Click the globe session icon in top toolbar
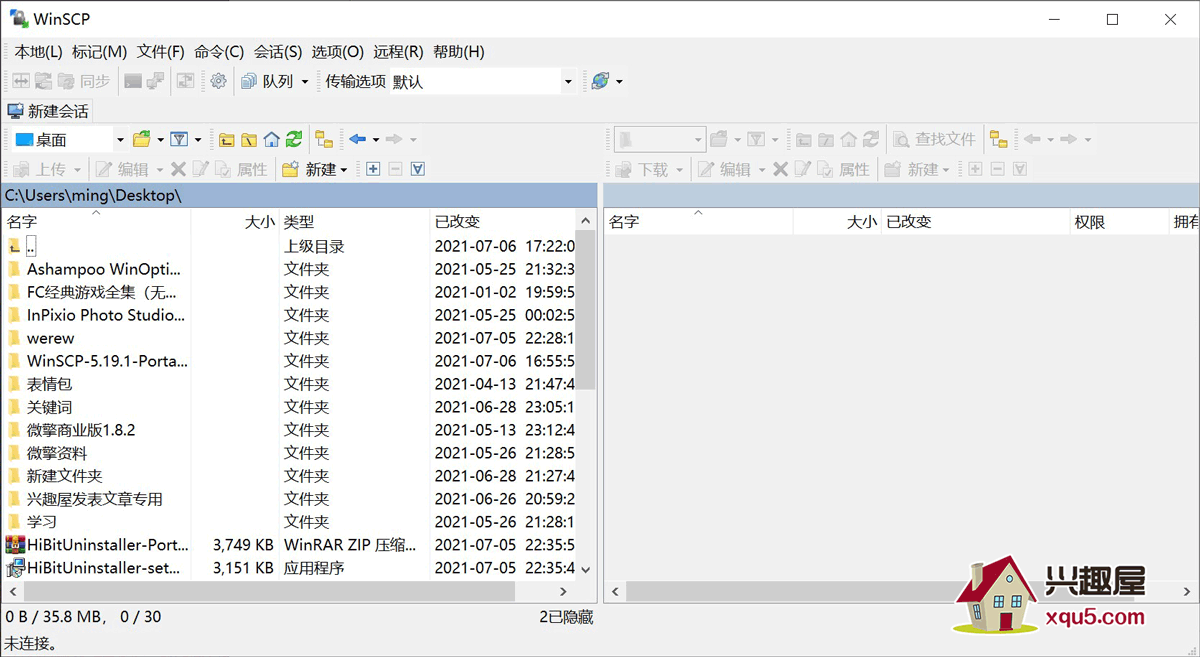 [600, 82]
